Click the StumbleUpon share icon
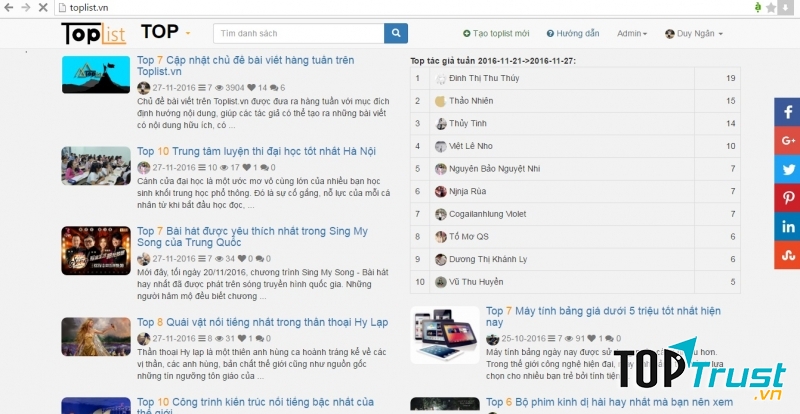This screenshot has height=414, width=800. coord(787,255)
